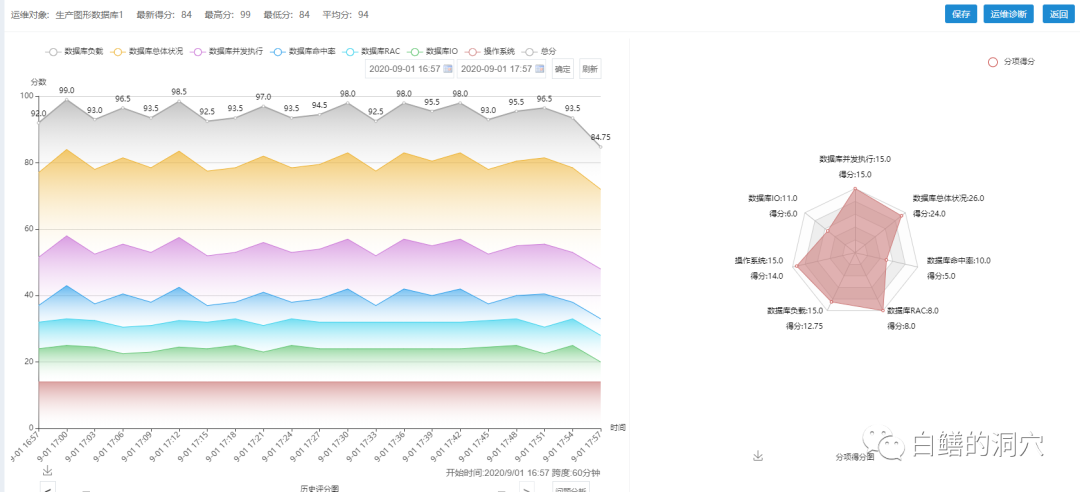Click the 最高分 label in header
1080x492 pixels.
point(218,14)
